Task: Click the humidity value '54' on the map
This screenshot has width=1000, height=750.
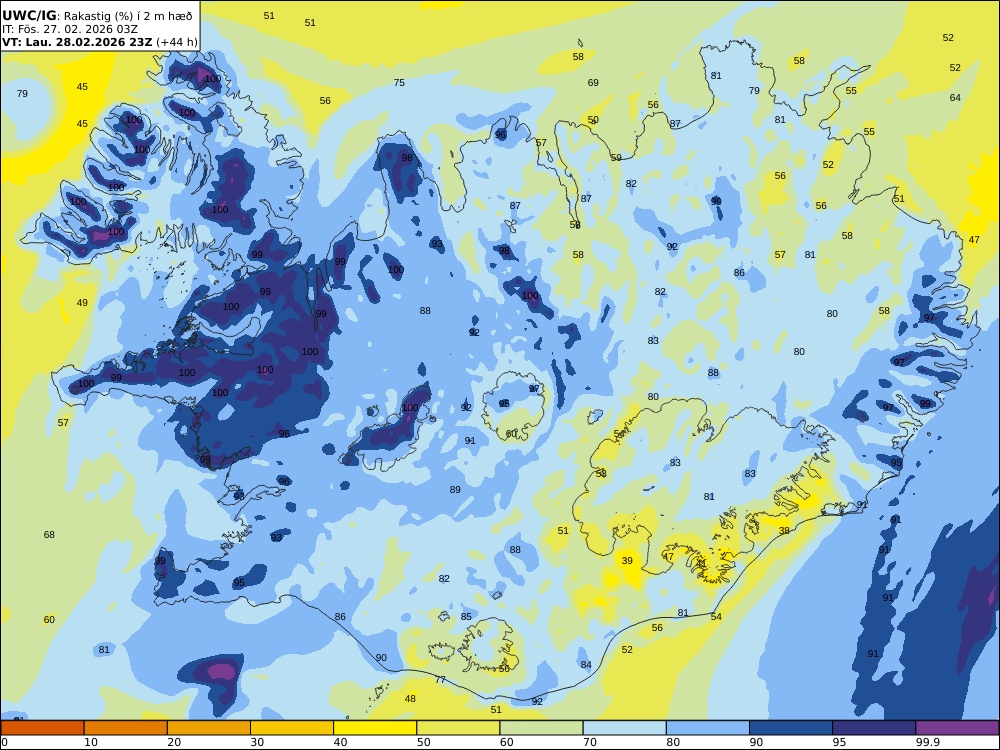Action: coord(716,617)
